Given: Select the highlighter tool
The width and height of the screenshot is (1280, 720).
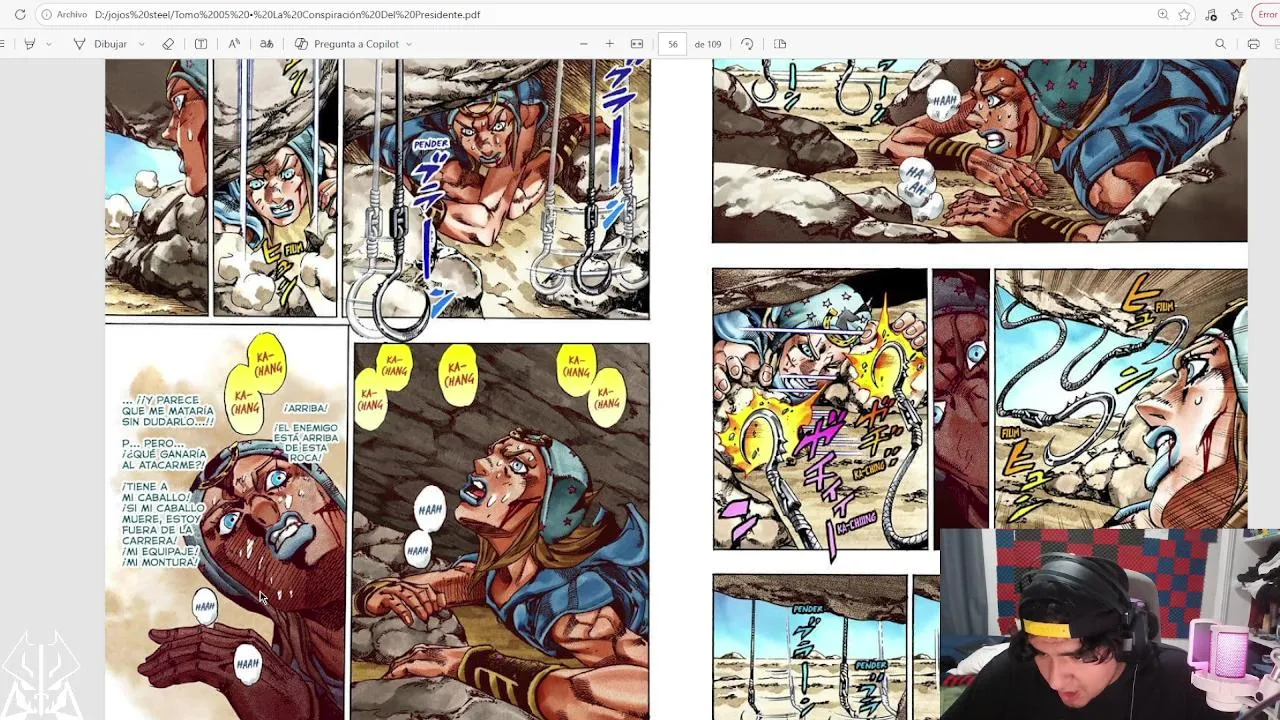Looking at the screenshot, I should click(x=29, y=44).
